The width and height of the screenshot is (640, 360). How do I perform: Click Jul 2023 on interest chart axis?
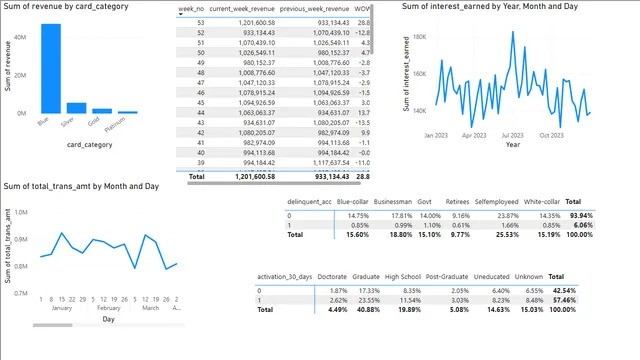tap(512, 136)
